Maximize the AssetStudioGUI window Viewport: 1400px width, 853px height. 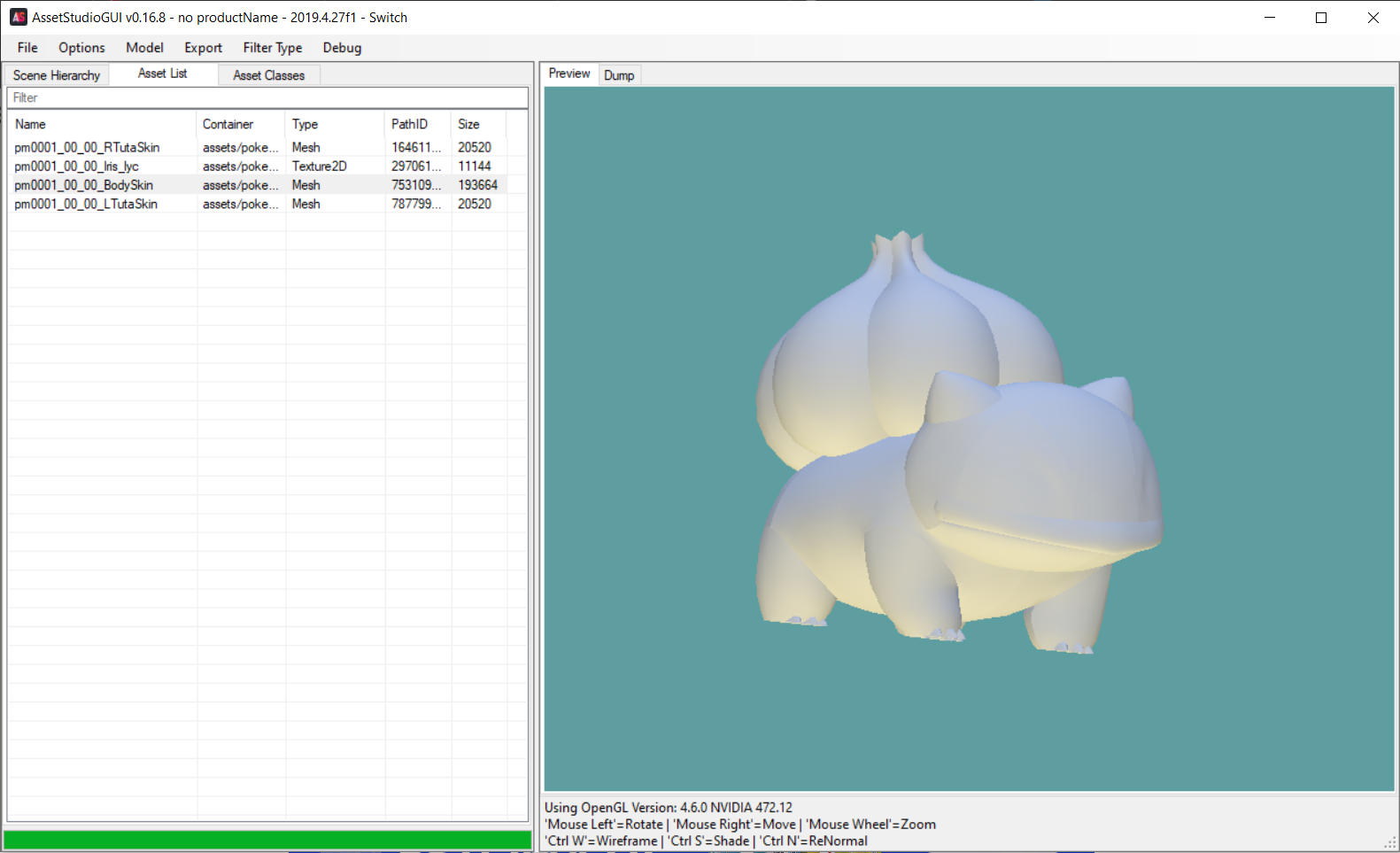tap(1321, 18)
